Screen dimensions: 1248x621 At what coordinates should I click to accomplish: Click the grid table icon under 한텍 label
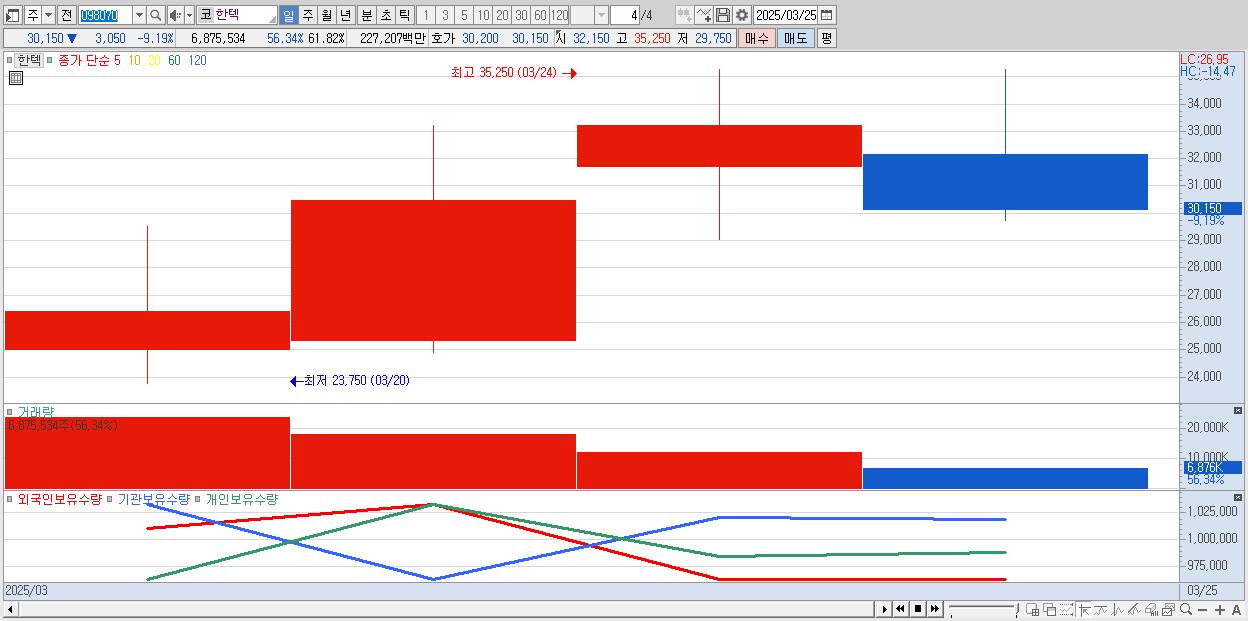tap(16, 78)
